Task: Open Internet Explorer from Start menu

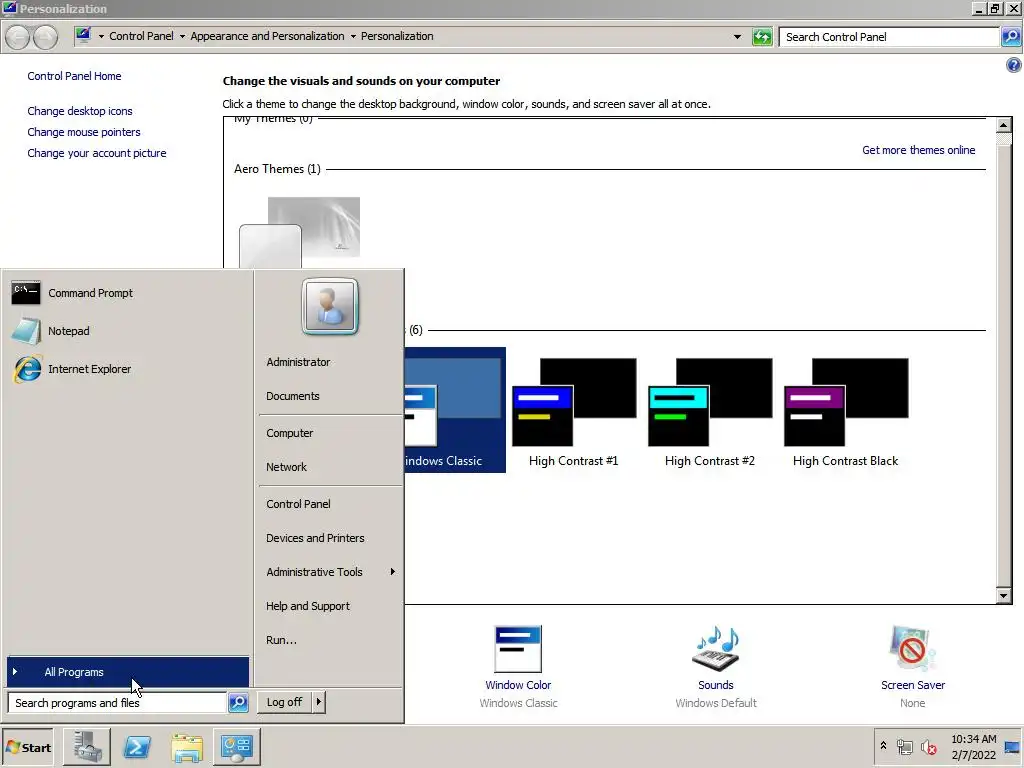Action: click(x=89, y=369)
